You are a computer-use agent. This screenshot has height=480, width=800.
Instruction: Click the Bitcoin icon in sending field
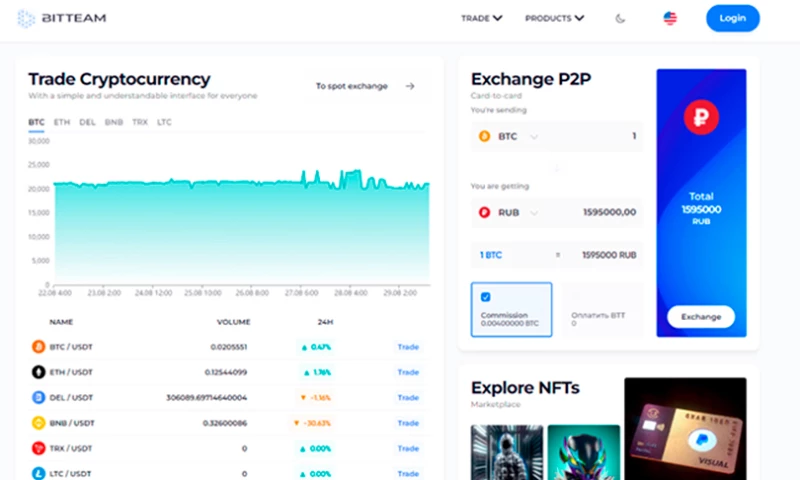click(x=484, y=136)
